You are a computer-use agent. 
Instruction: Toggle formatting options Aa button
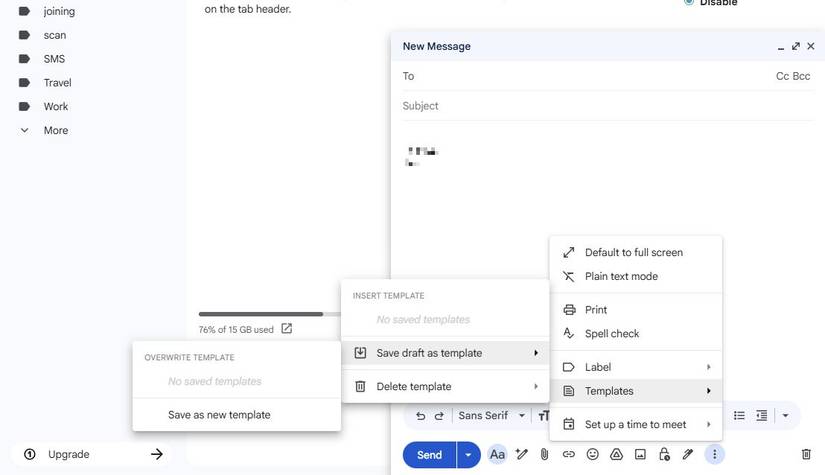click(497, 454)
